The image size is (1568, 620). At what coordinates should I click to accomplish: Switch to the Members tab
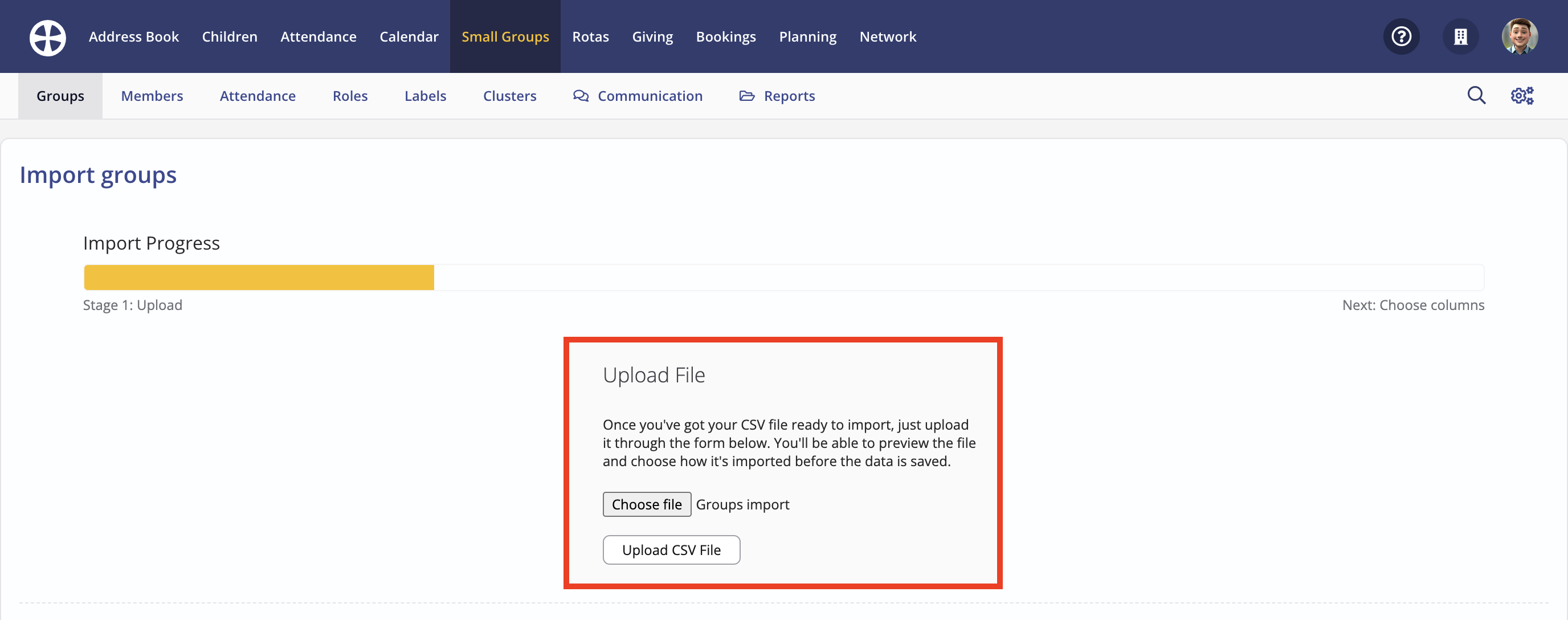pyautogui.click(x=152, y=96)
